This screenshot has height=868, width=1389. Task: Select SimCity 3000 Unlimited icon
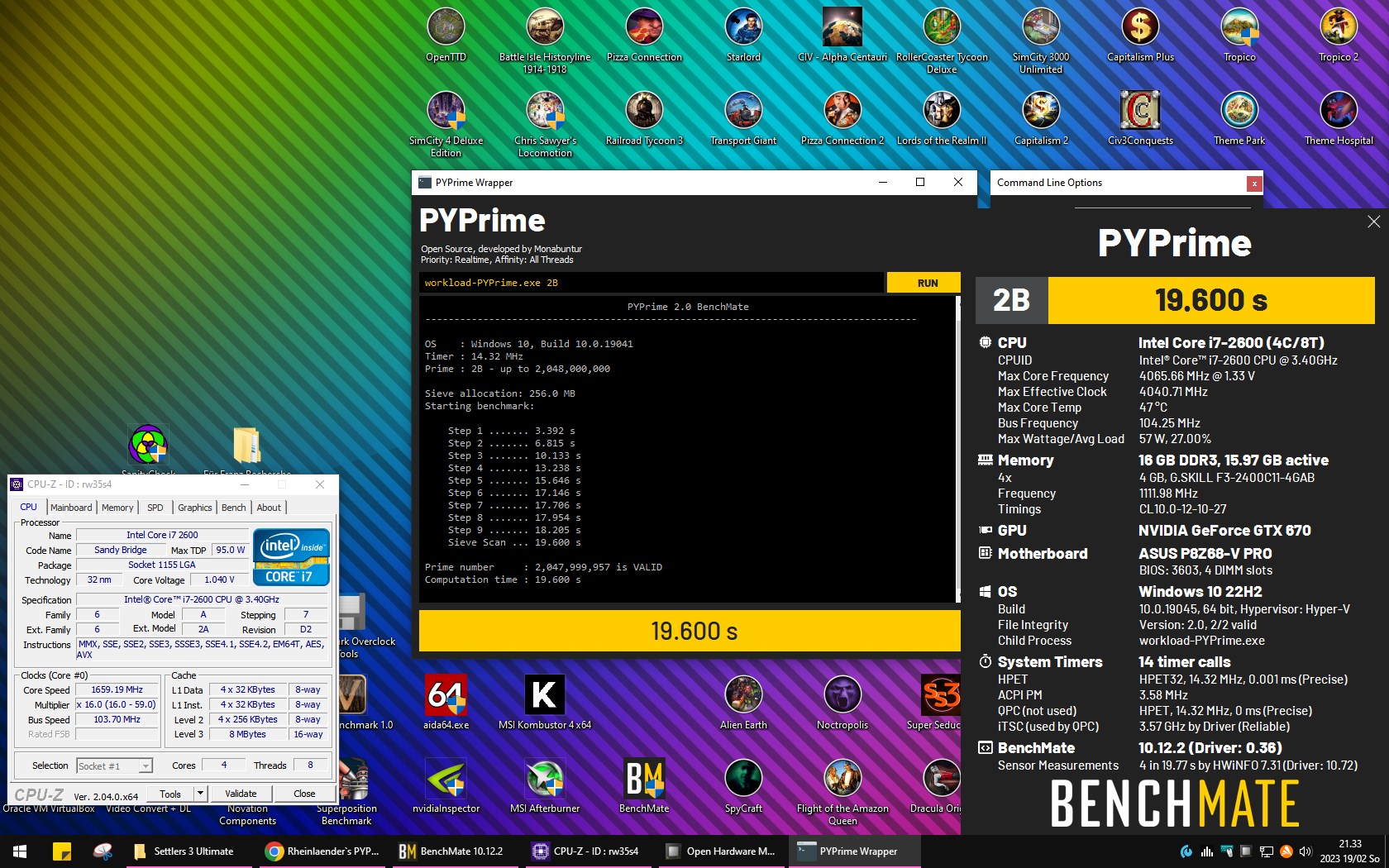1041,41
